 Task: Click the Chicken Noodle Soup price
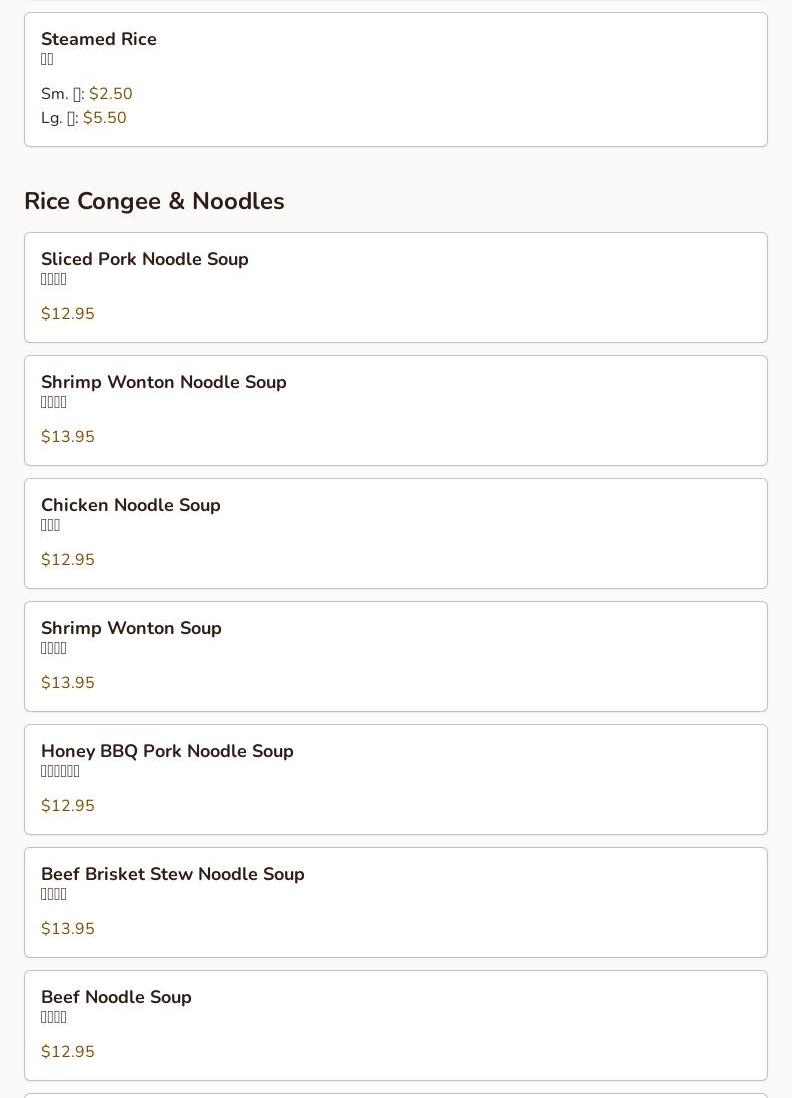(68, 560)
